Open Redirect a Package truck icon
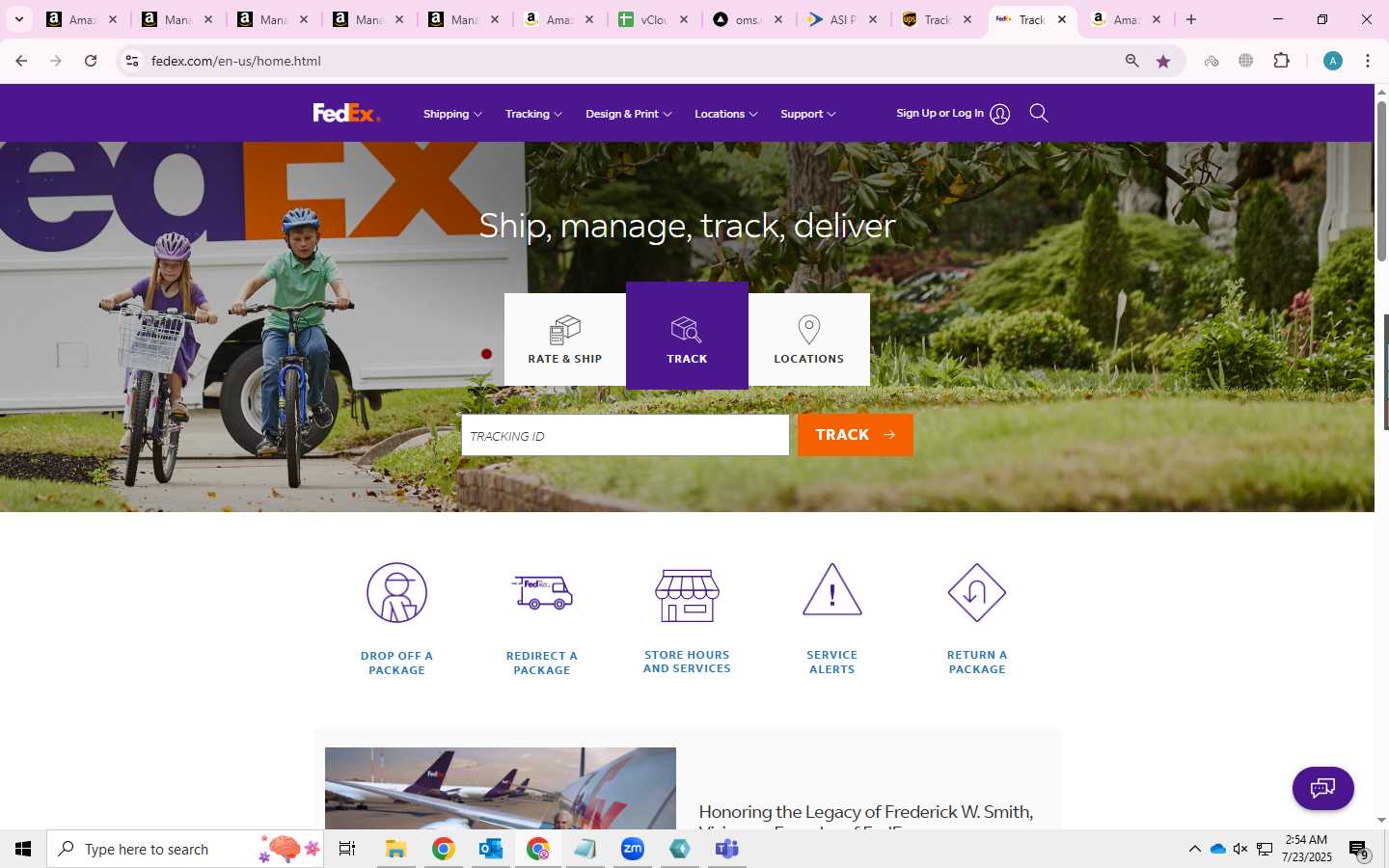 542,592
